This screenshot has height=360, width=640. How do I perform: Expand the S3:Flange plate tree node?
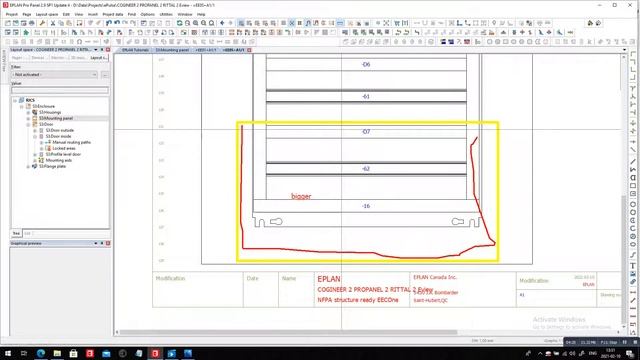(28, 167)
